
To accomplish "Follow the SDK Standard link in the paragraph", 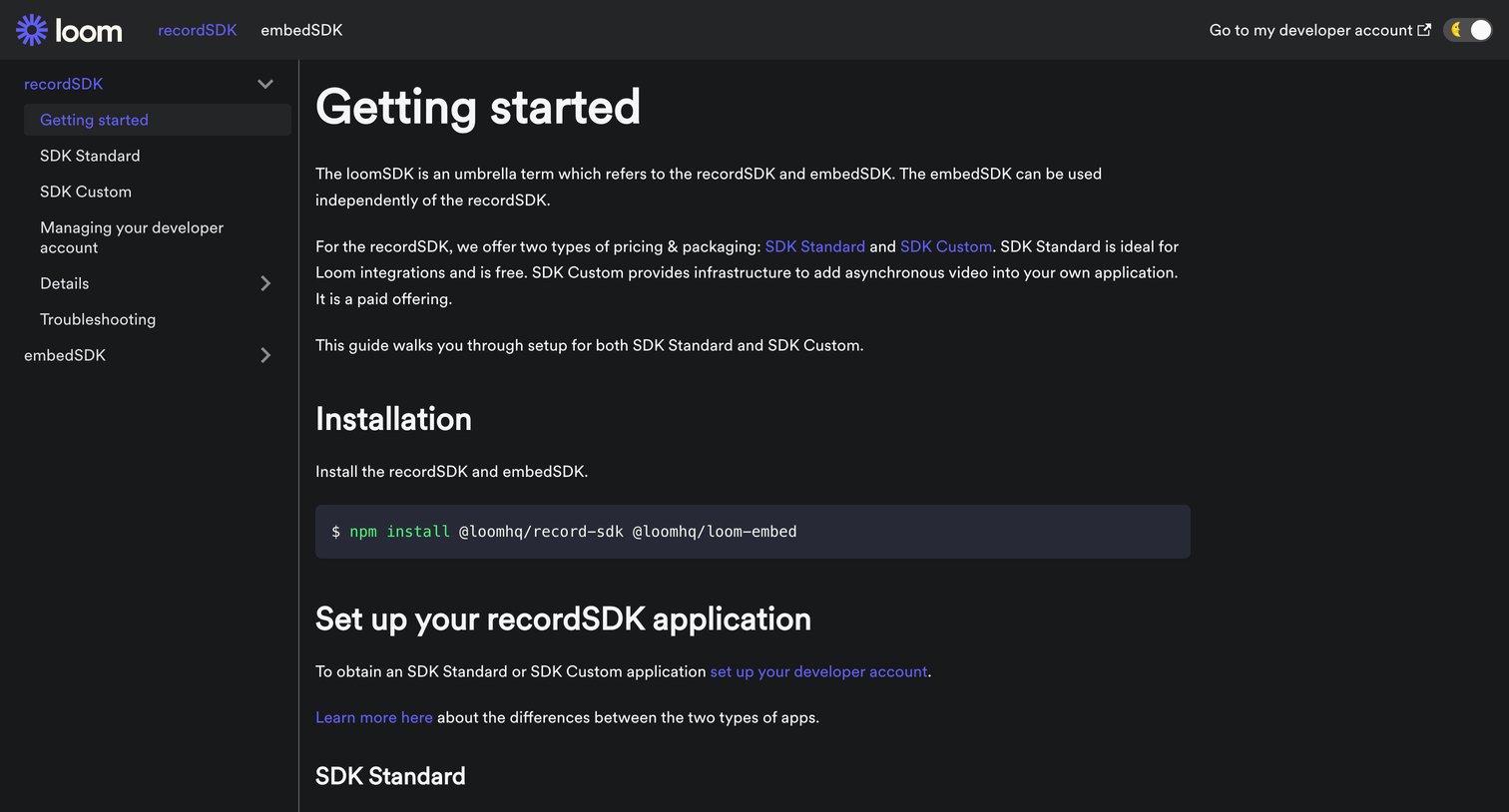I will coord(815,246).
